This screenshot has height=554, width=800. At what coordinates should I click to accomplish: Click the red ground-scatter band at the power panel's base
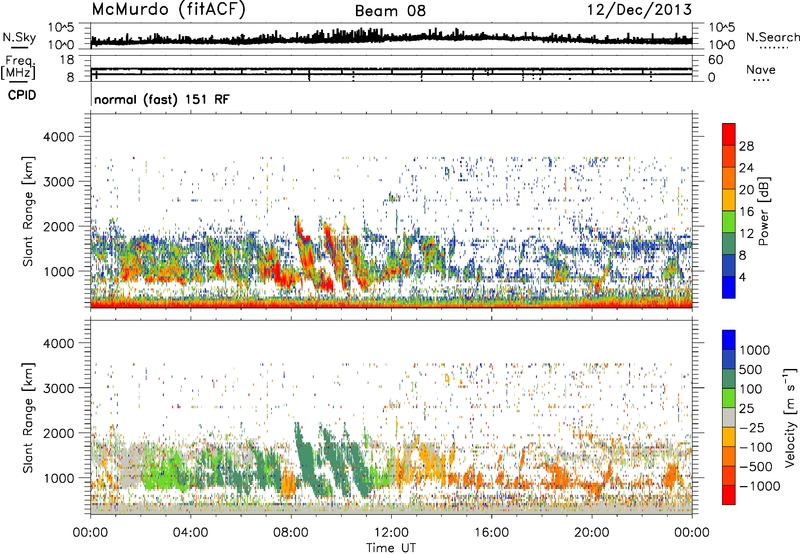click(391, 304)
